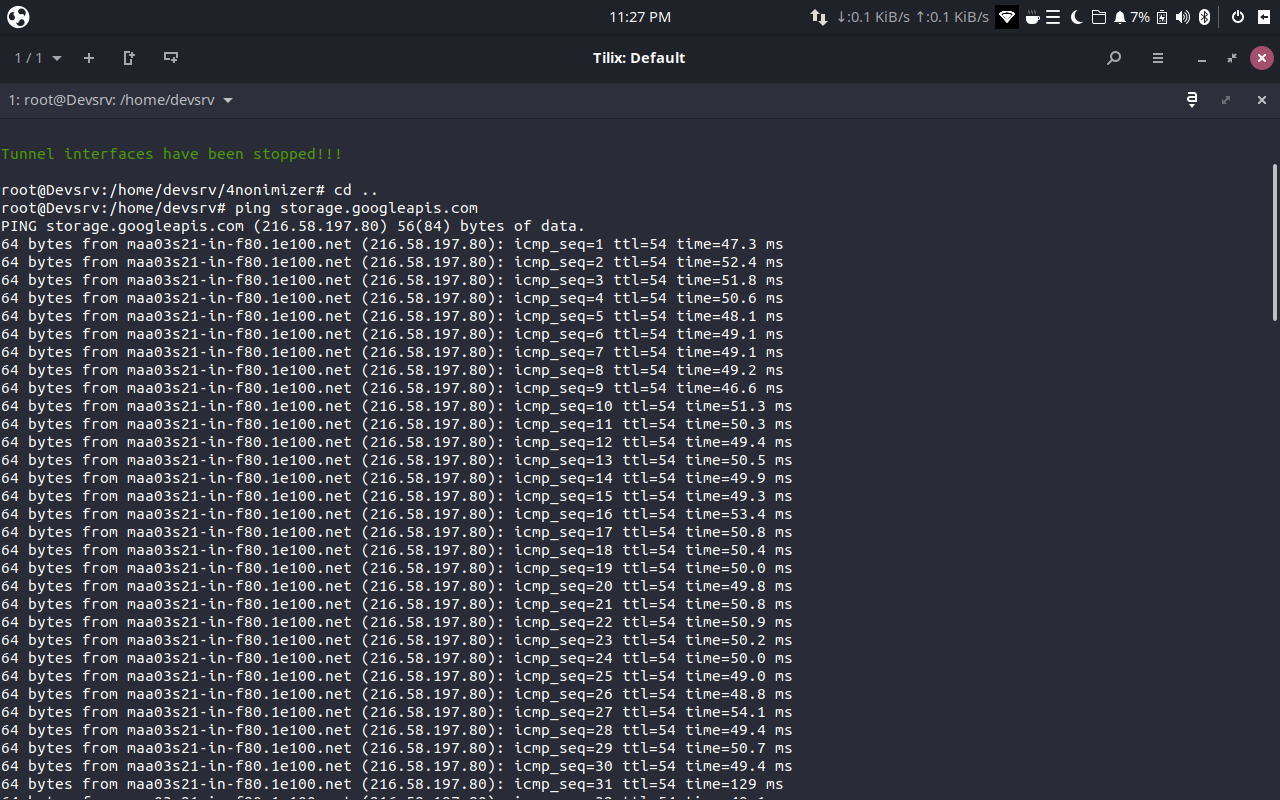This screenshot has width=1280, height=800.
Task: Click the folder icon in the top panel
Action: (1097, 17)
